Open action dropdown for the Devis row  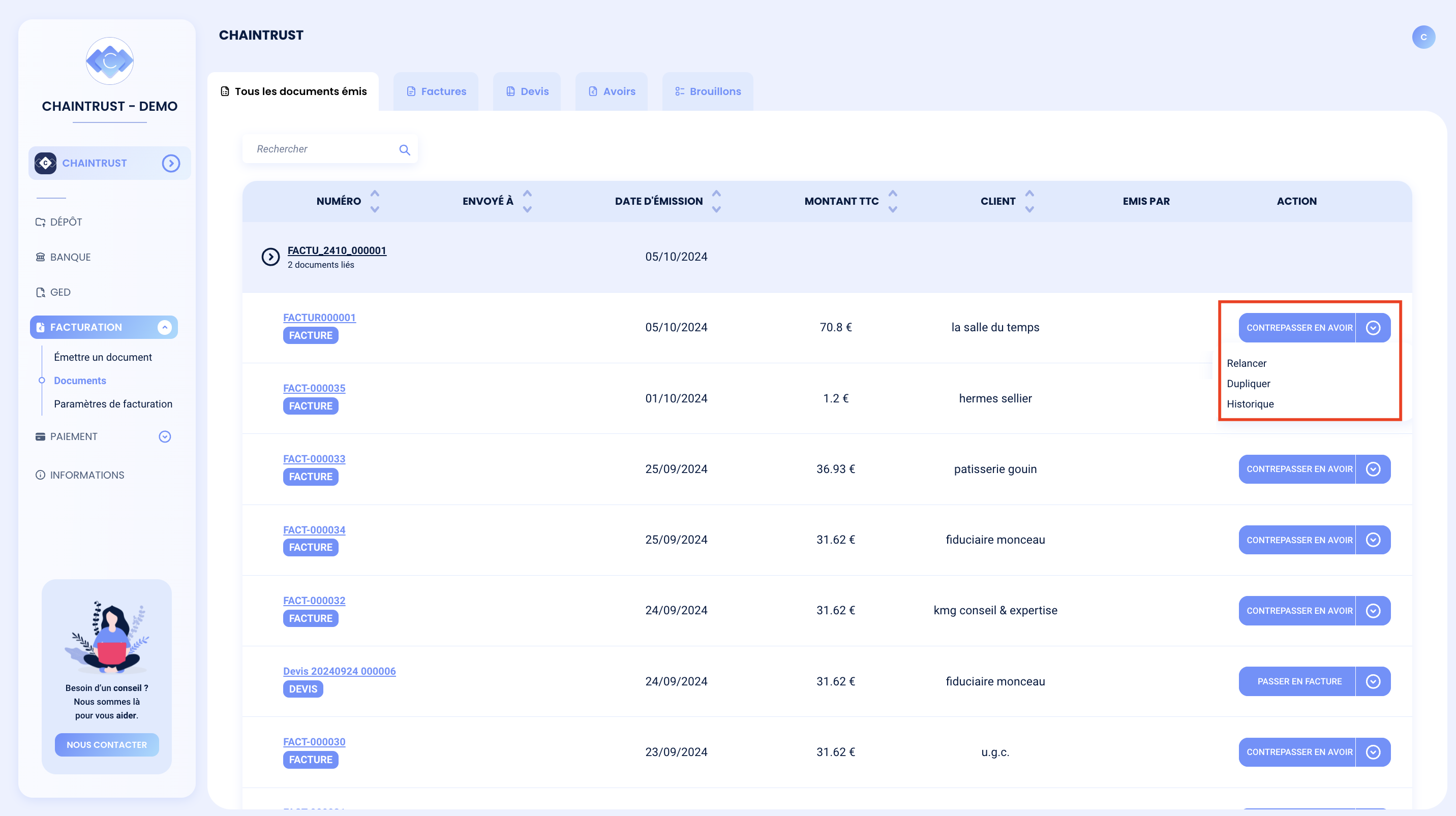[1373, 681]
